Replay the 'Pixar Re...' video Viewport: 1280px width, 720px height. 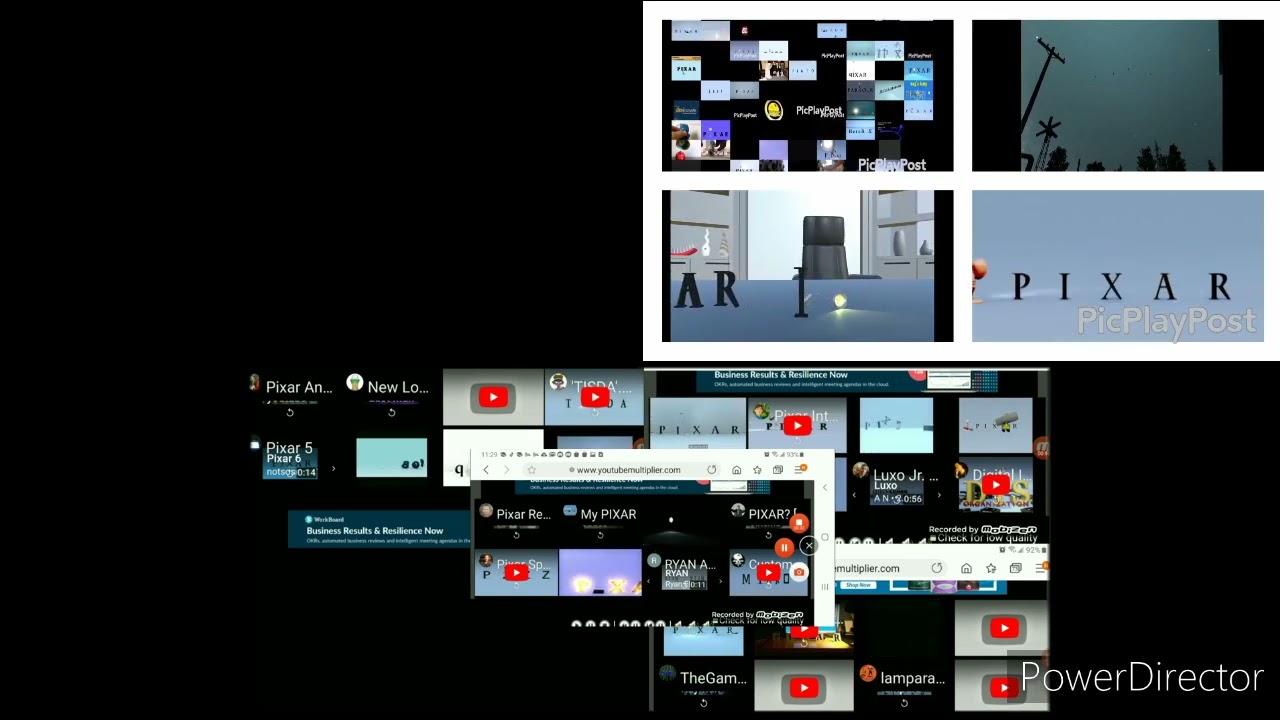(516, 535)
